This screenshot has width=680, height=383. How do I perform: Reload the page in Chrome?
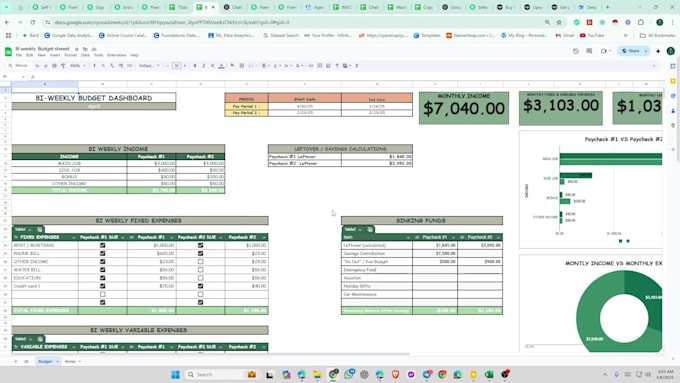tap(33, 22)
